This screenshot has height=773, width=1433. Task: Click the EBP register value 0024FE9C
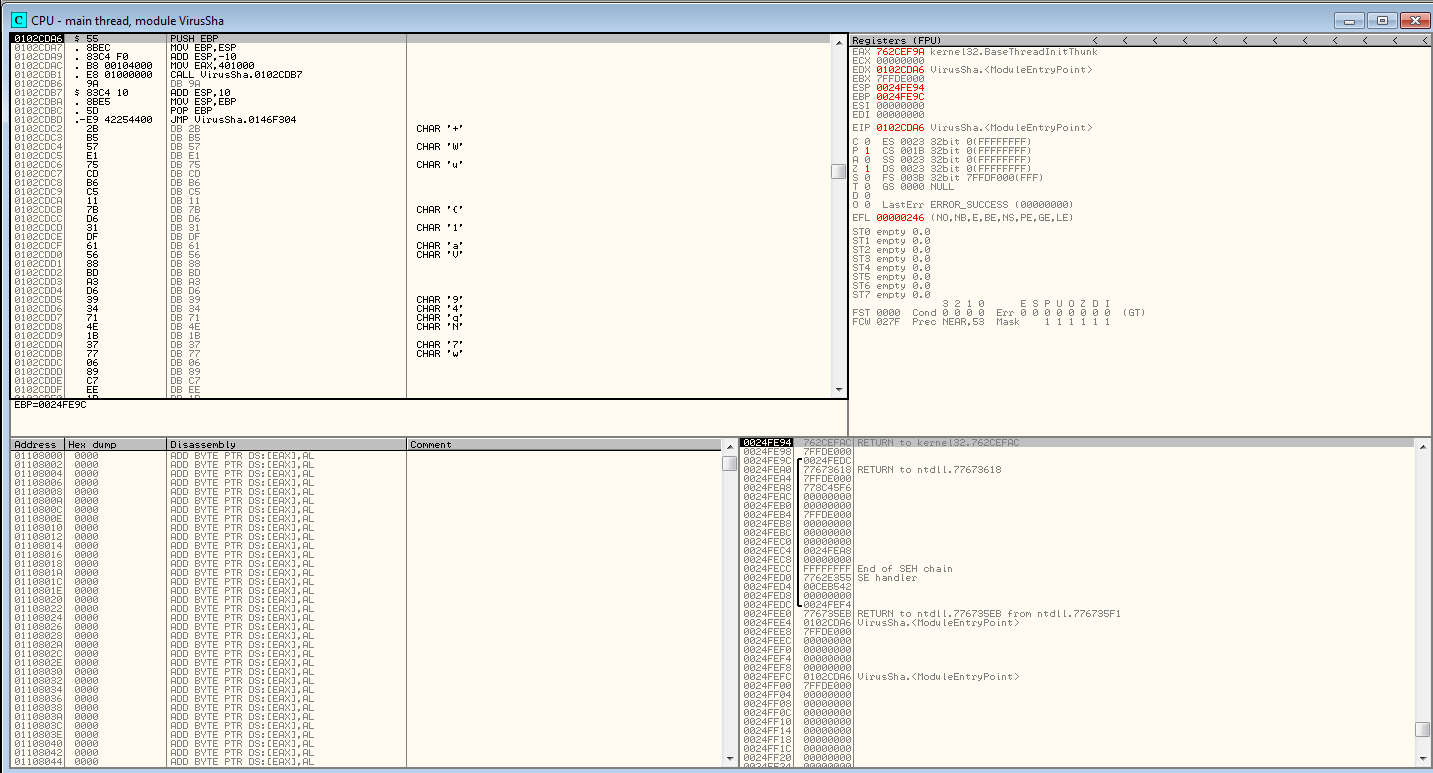[x=900, y=97]
